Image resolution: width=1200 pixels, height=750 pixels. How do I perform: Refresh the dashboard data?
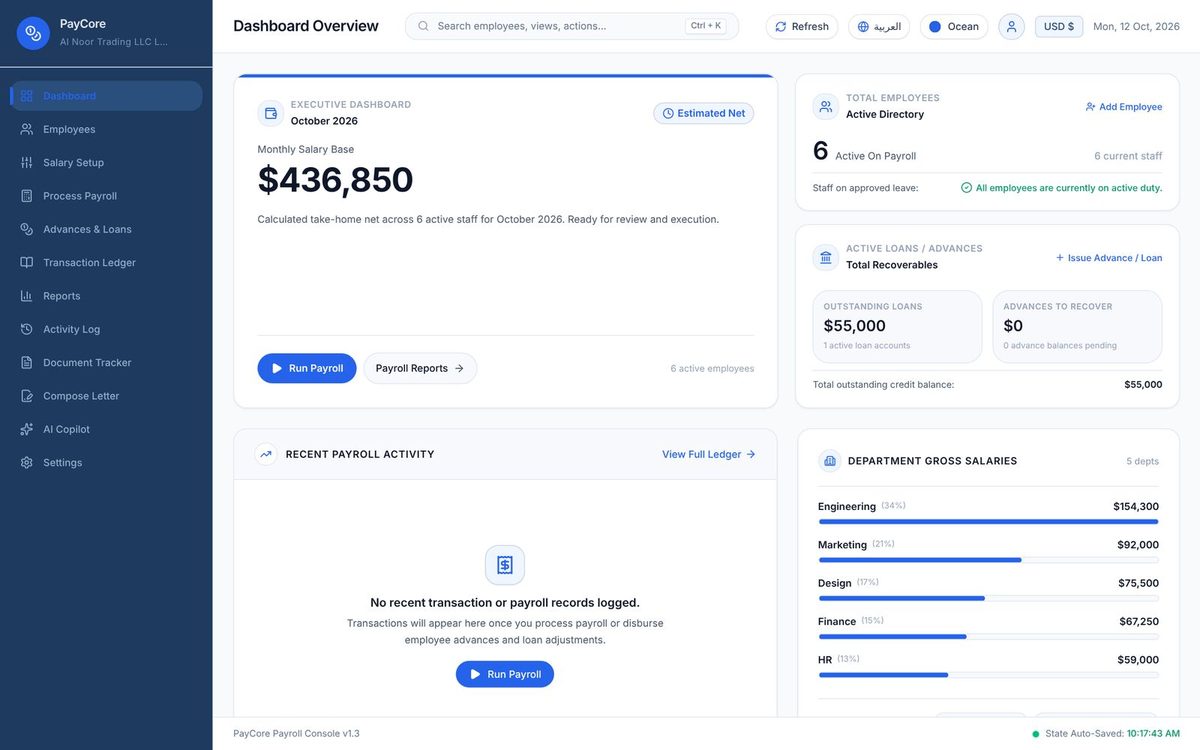802,26
